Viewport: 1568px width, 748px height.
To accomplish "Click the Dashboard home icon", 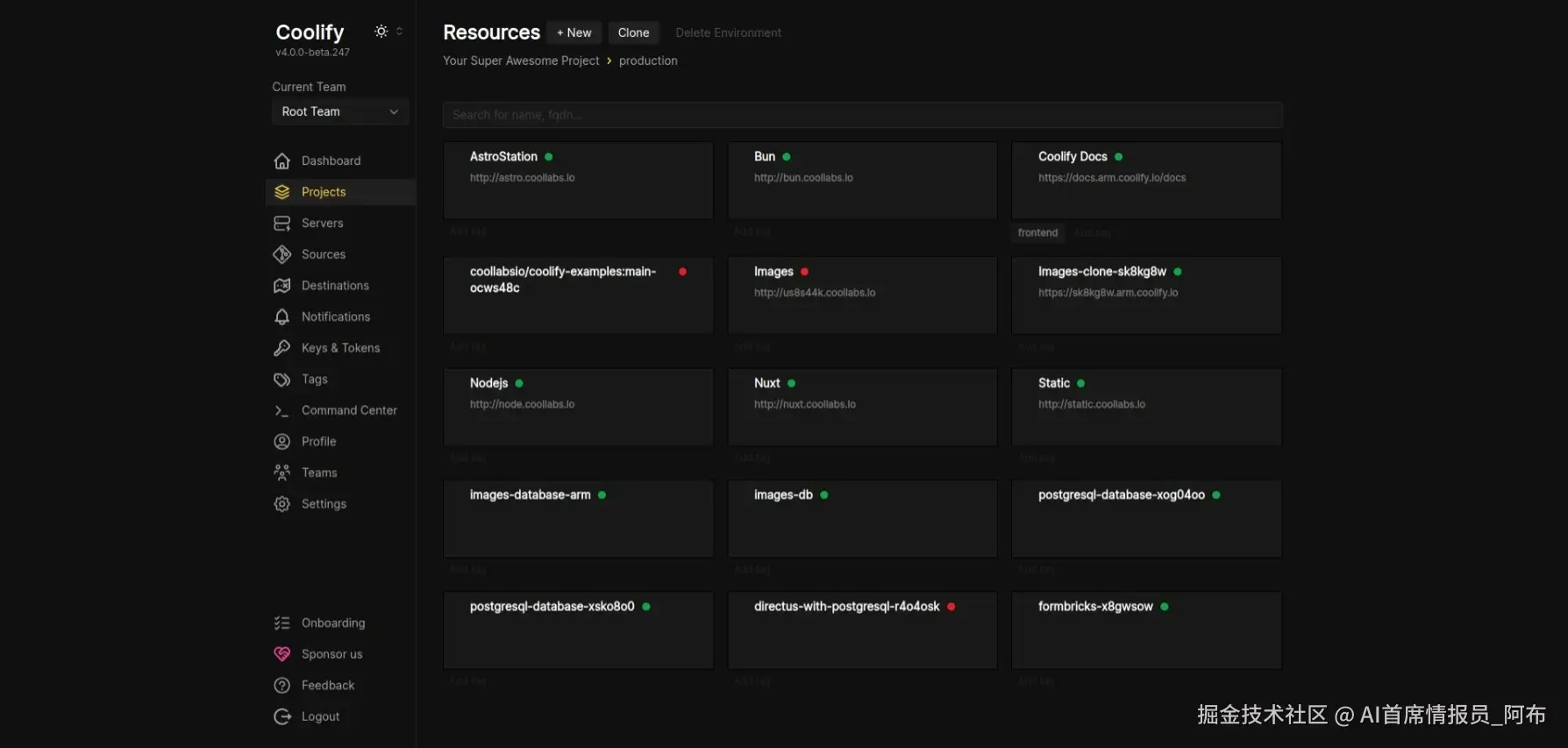I will tap(282, 161).
